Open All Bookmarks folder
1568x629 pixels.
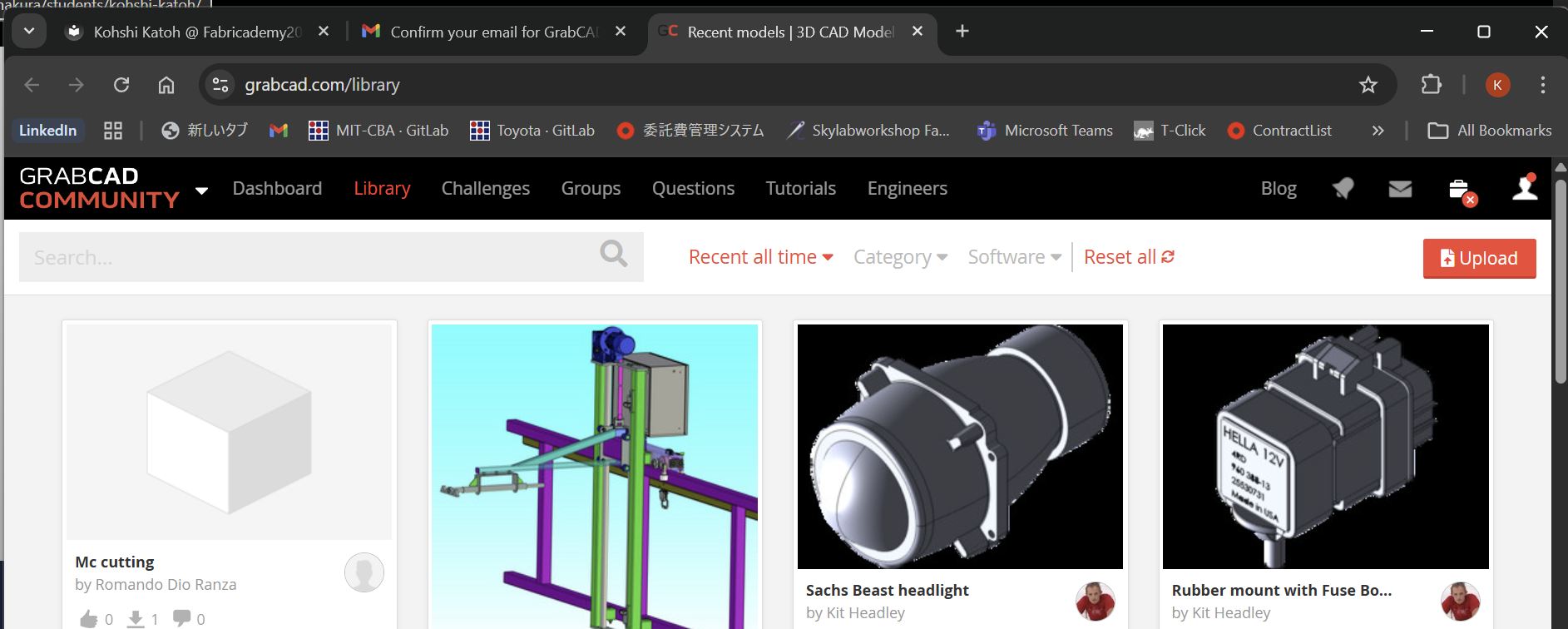pyautogui.click(x=1489, y=131)
